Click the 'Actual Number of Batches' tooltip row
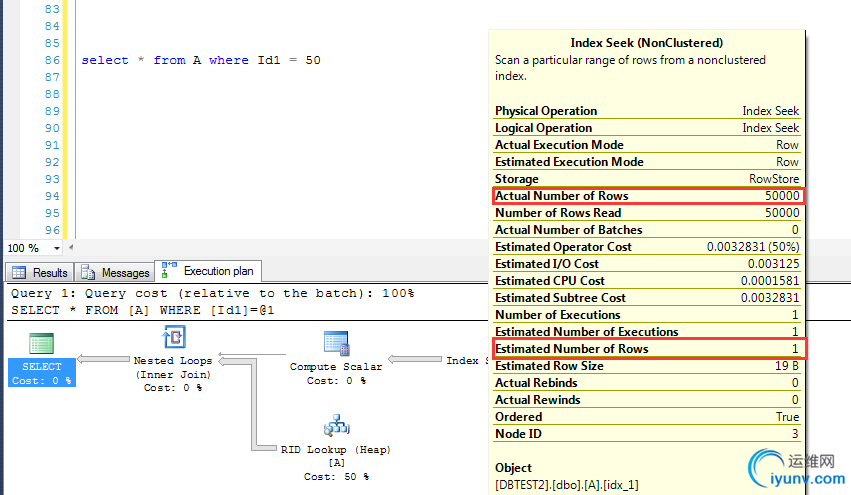The height and width of the screenshot is (495, 851). click(647, 230)
